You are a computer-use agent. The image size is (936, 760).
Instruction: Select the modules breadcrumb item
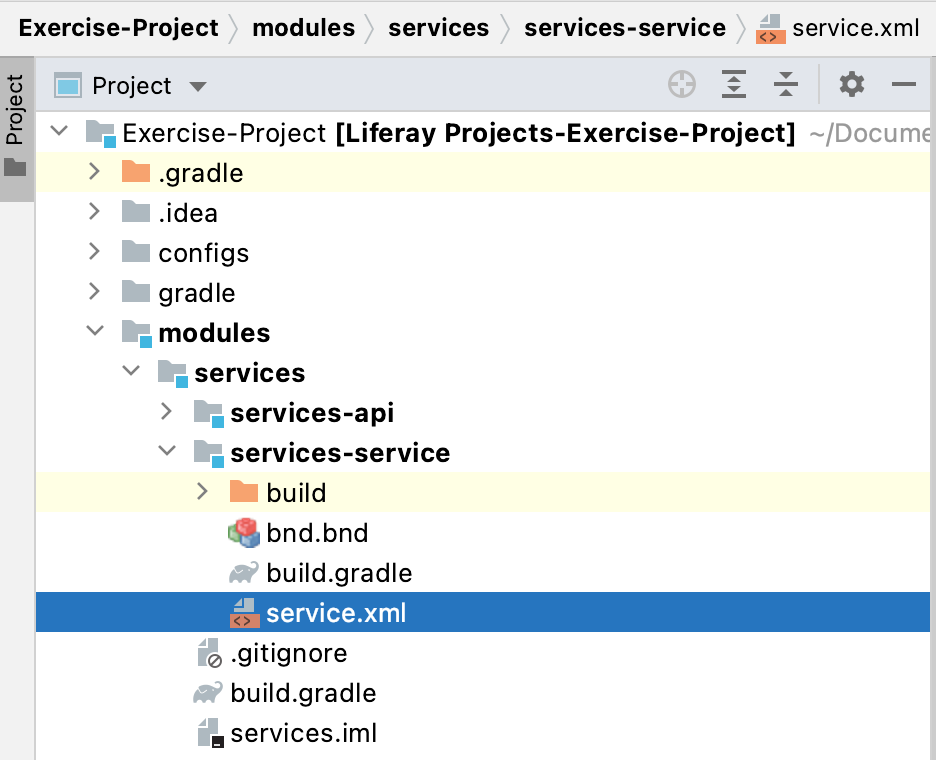coord(303,28)
